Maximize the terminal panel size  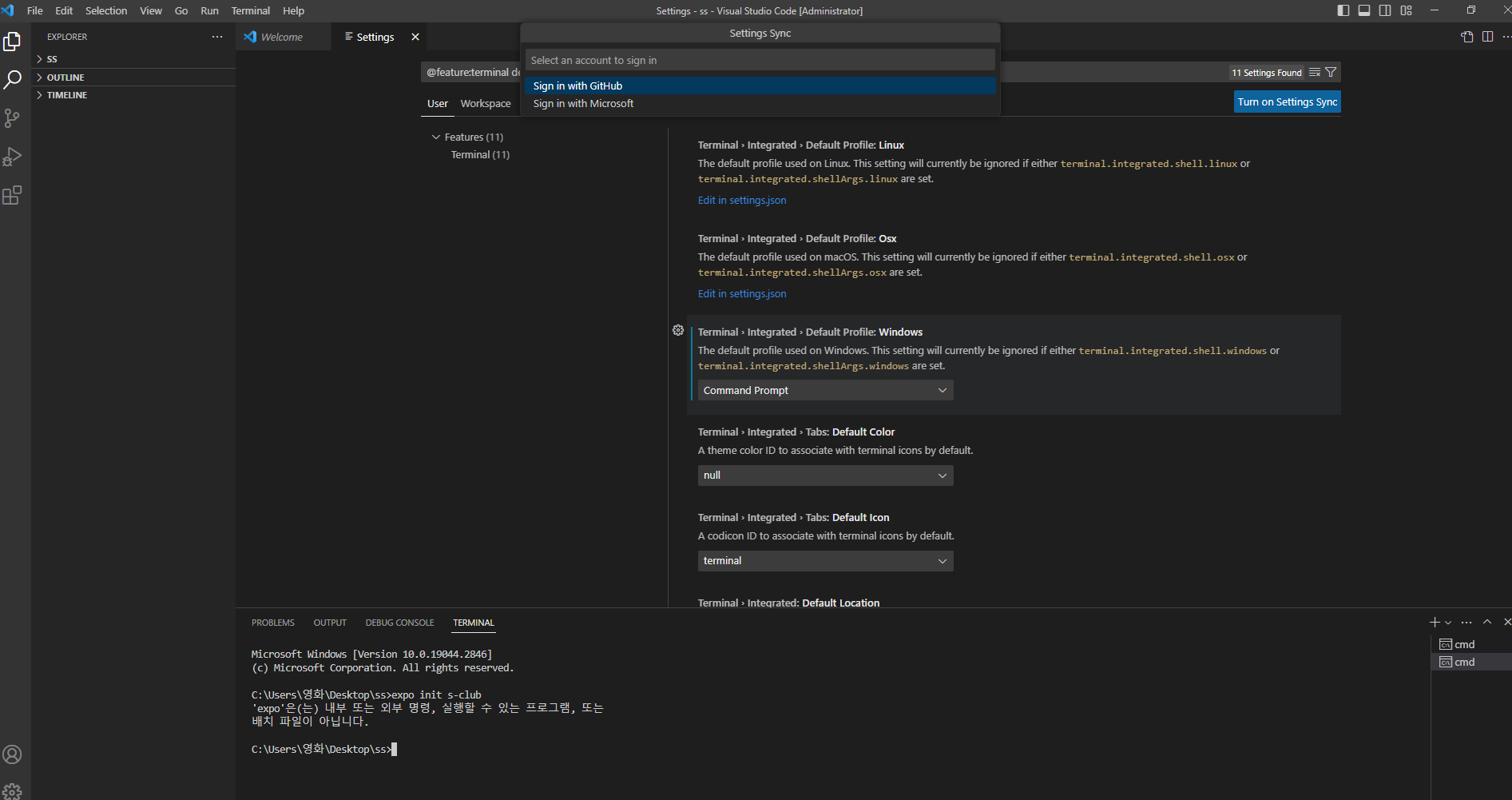tap(1487, 623)
